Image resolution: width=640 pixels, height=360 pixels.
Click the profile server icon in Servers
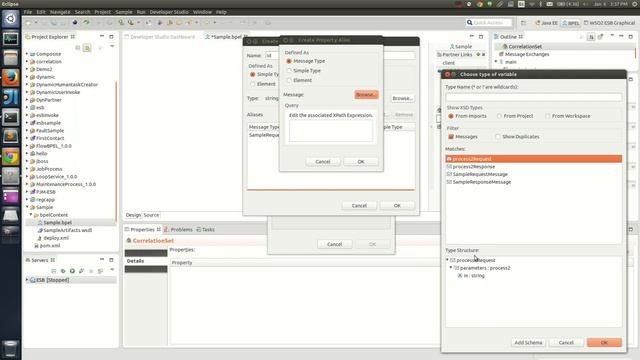coord(82,271)
